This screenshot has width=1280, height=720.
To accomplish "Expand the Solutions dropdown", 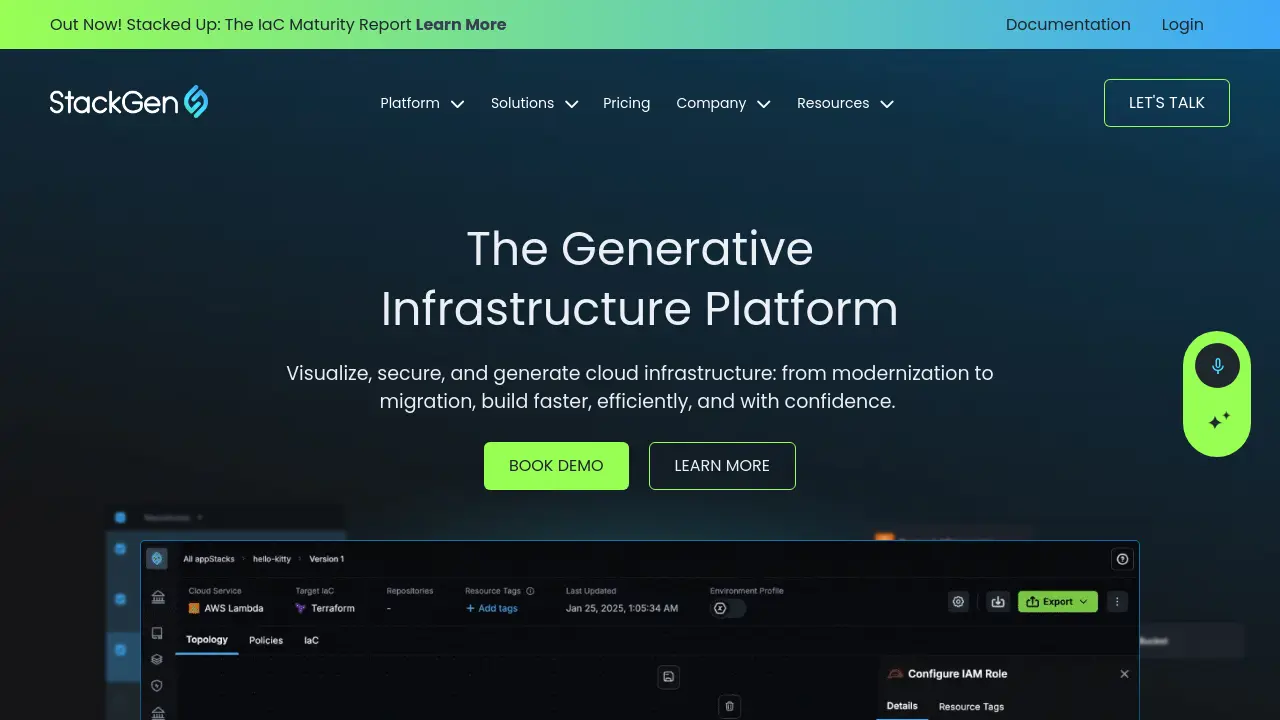I will coord(534,103).
